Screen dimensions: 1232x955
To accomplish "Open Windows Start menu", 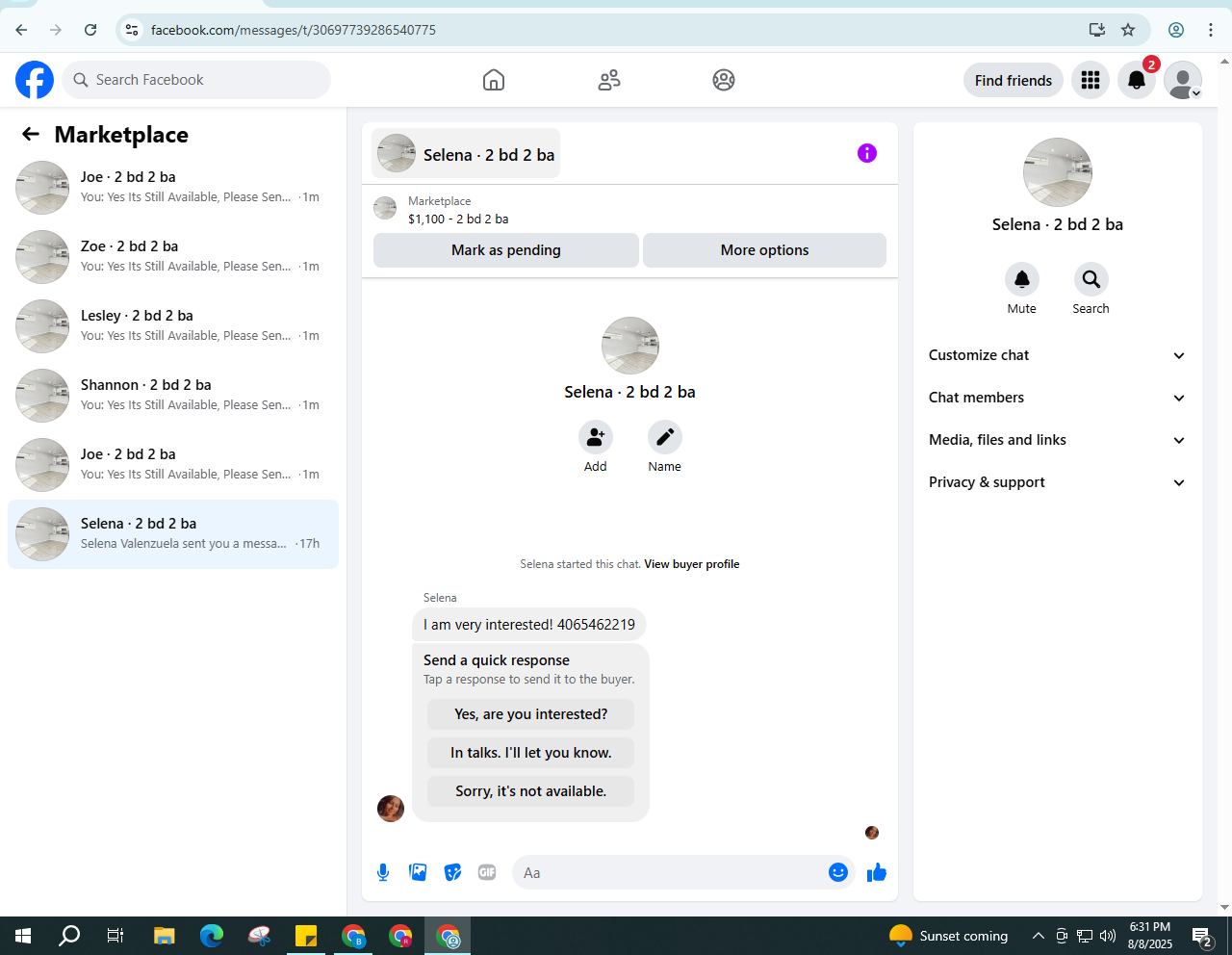I will (23, 936).
